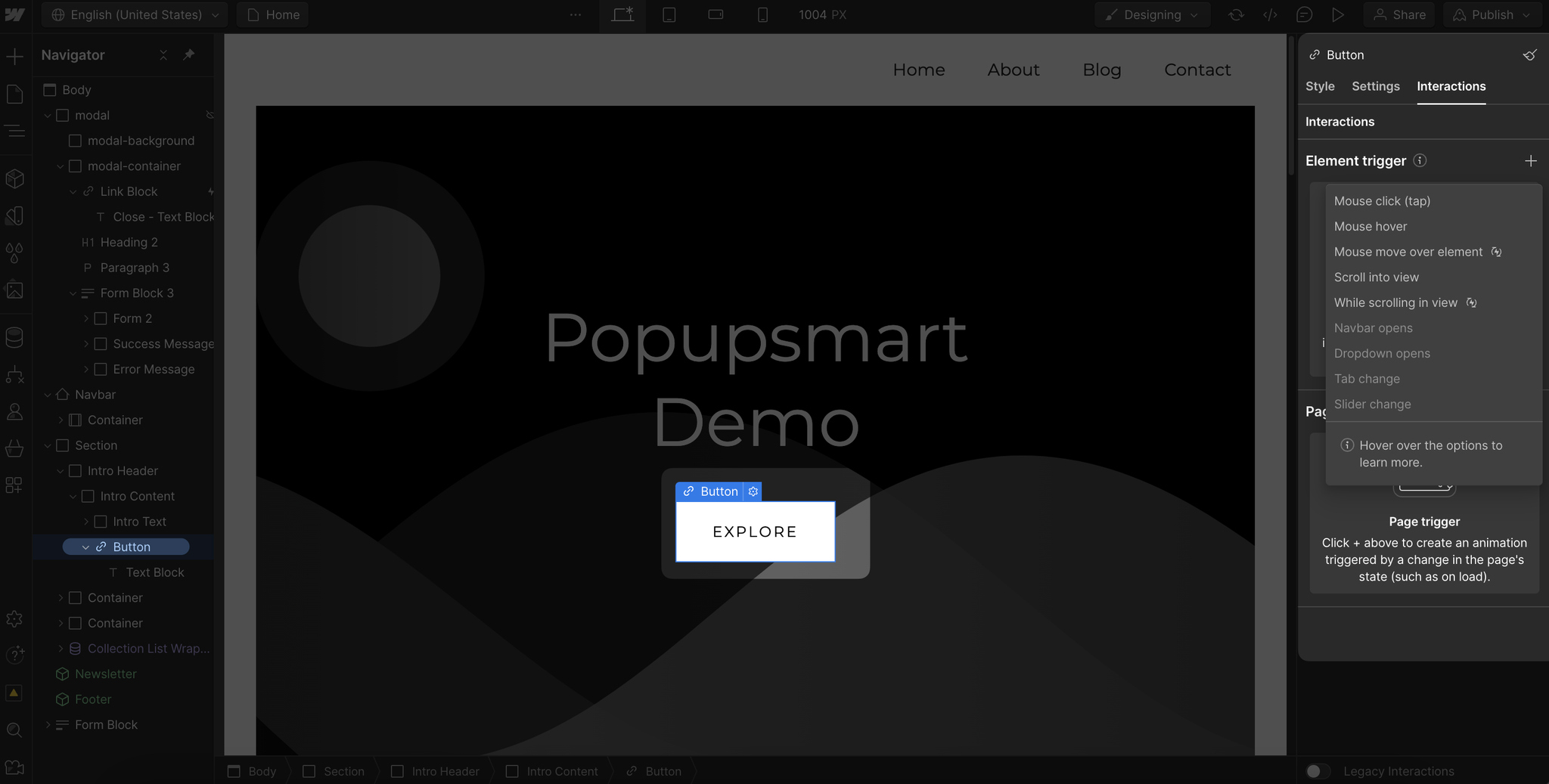Click the preview play icon

point(1338,14)
